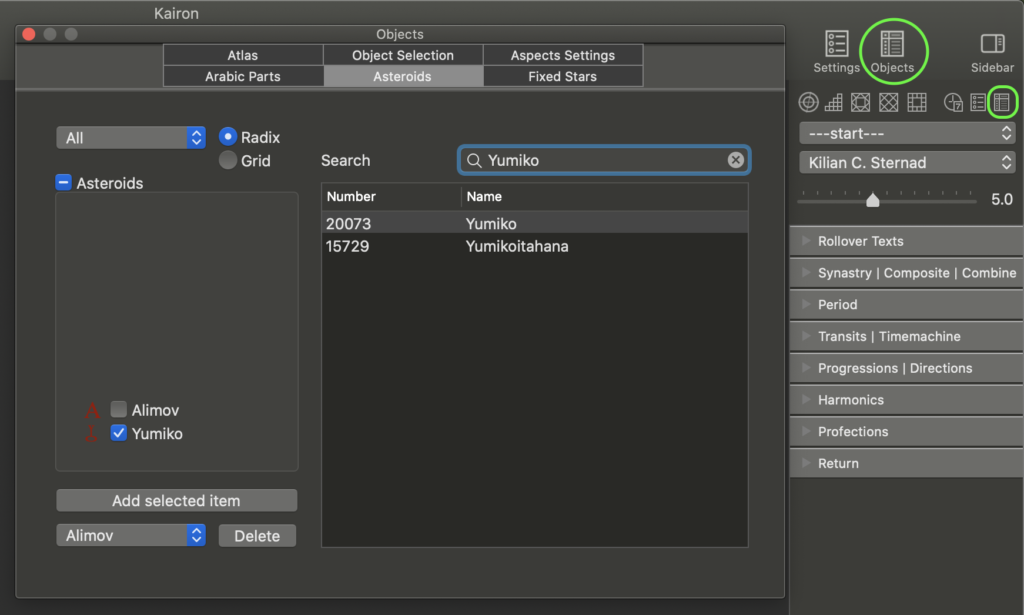The image size is (1024, 615).
Task: Click the small settings list icon
Action: (978, 102)
